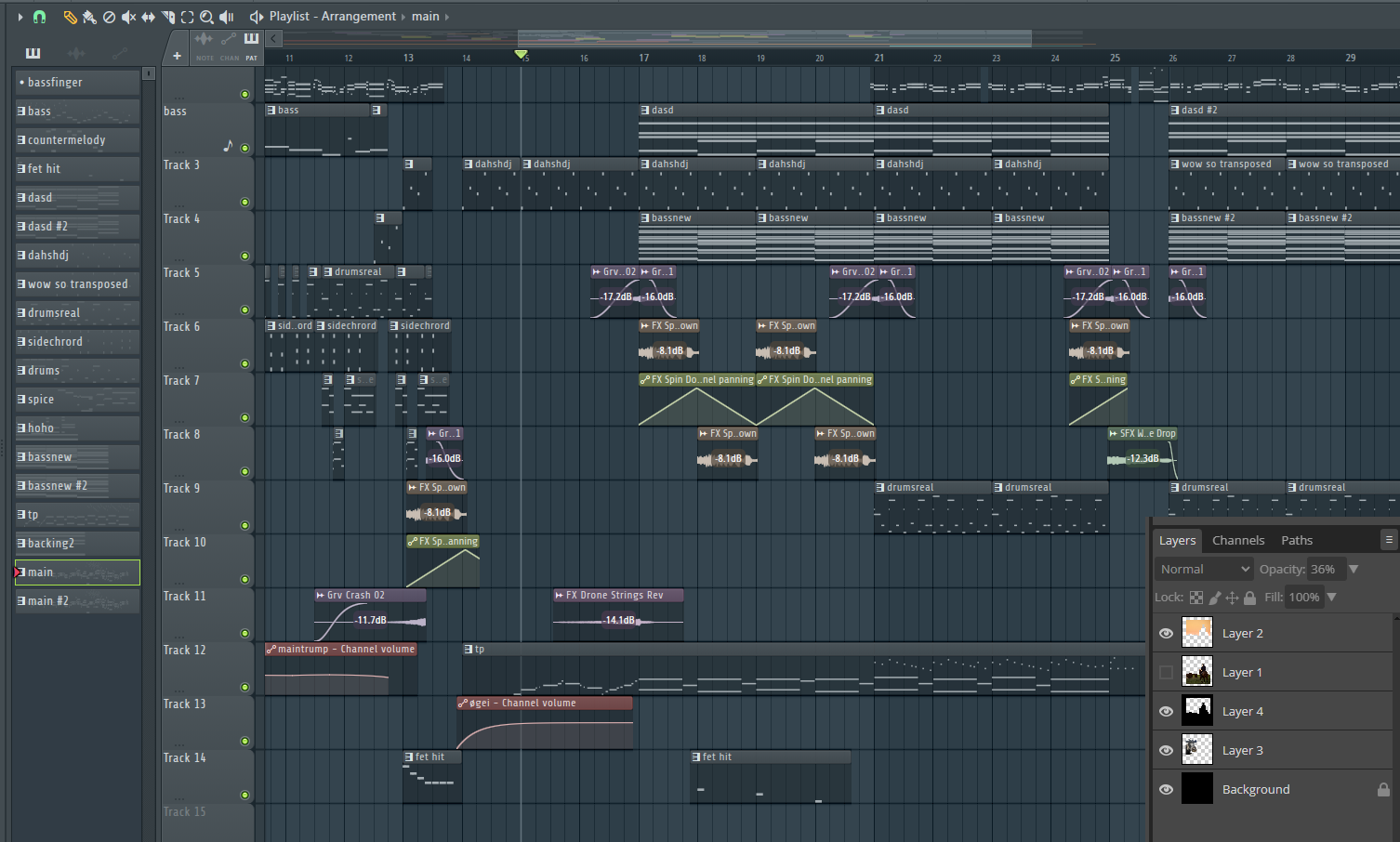
Task: Open the øgei Channel volume clip menu
Action: point(463,704)
